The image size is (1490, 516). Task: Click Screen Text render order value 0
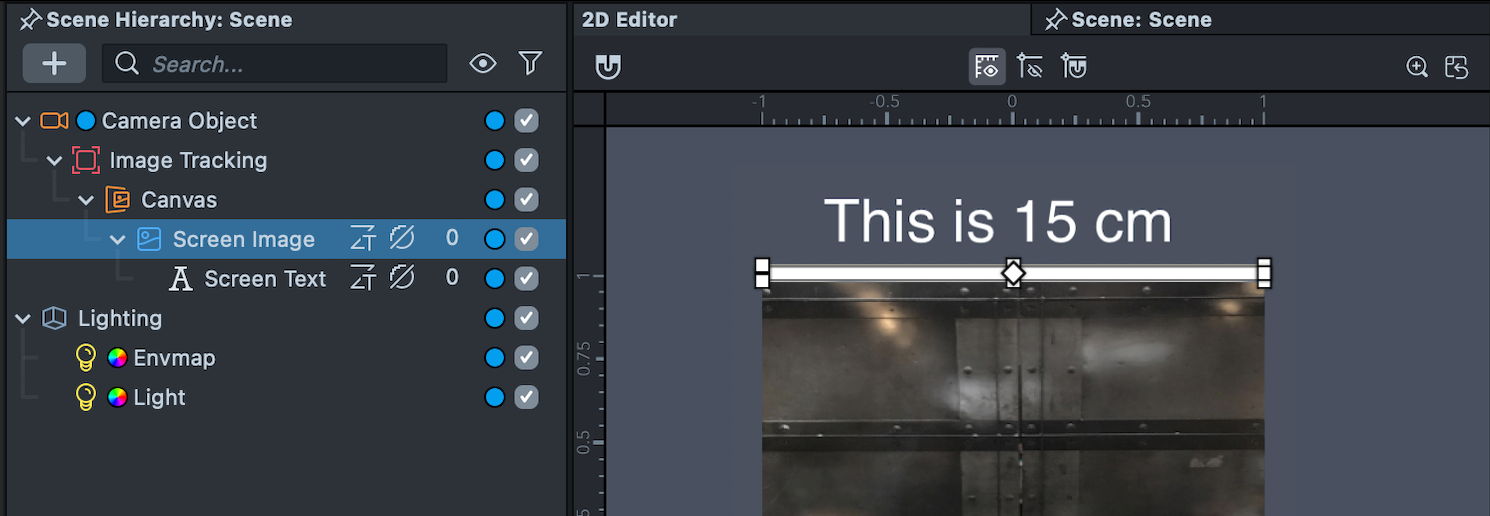point(452,278)
